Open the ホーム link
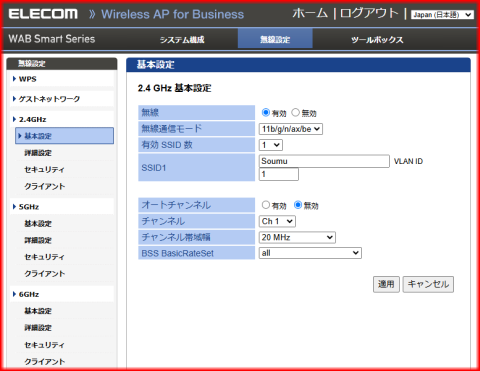 pos(310,13)
